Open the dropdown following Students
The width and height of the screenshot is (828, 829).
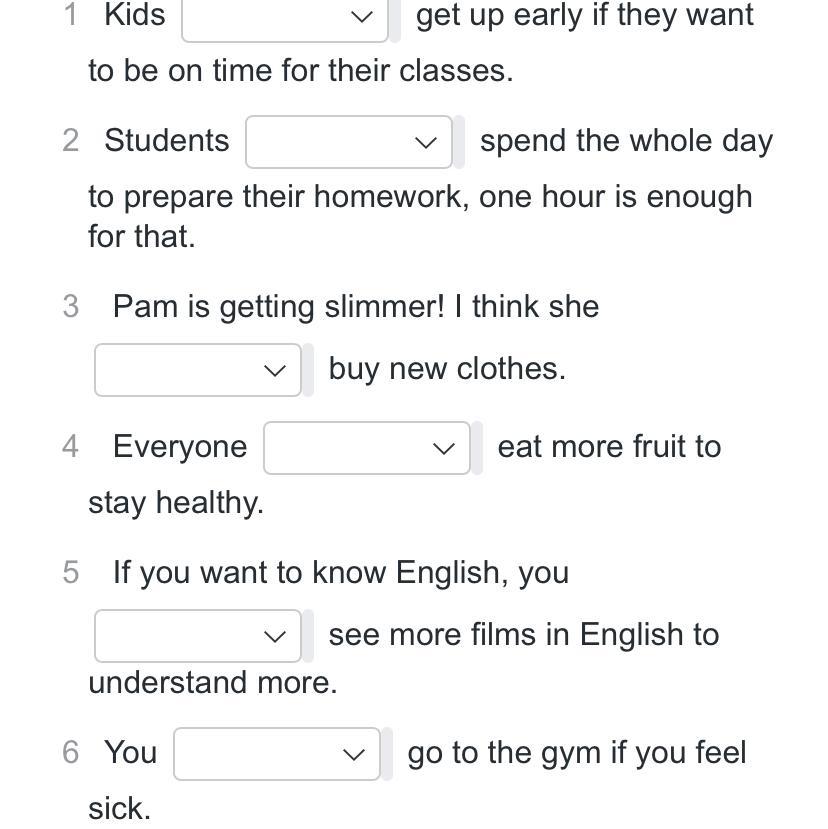tap(349, 142)
